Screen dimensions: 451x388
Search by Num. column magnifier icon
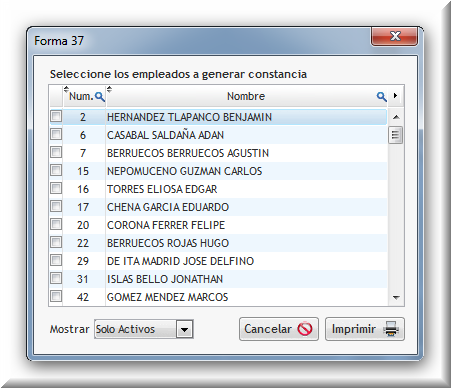coord(100,97)
